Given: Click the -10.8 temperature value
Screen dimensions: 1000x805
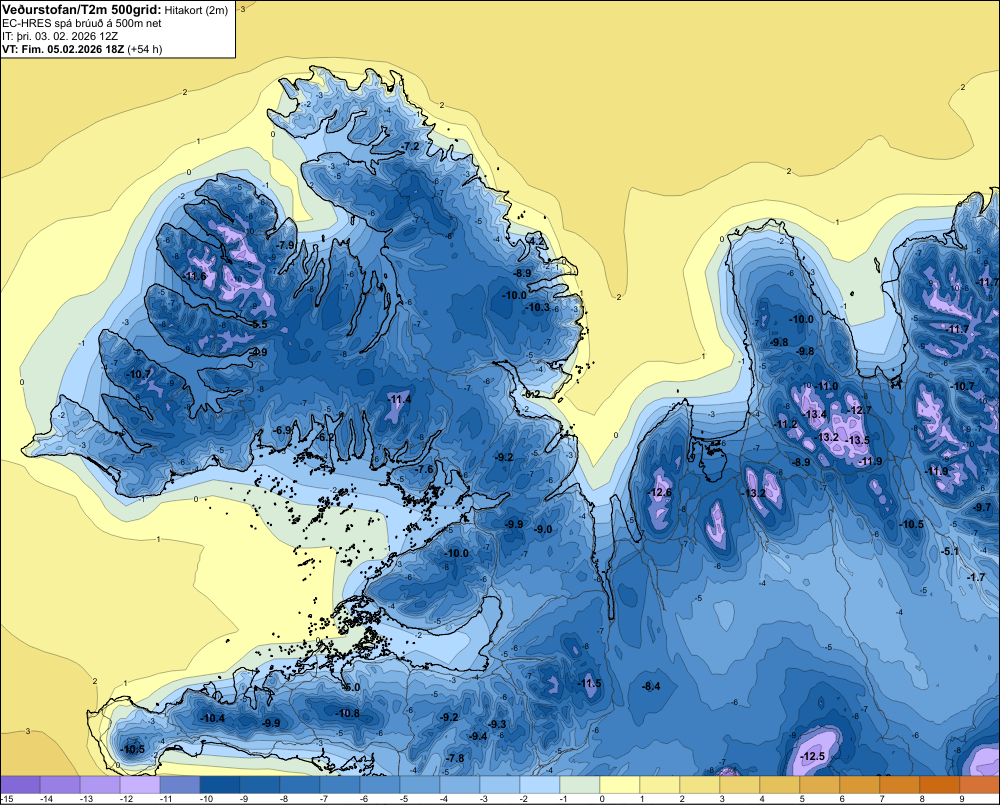Looking at the screenshot, I should tap(348, 714).
